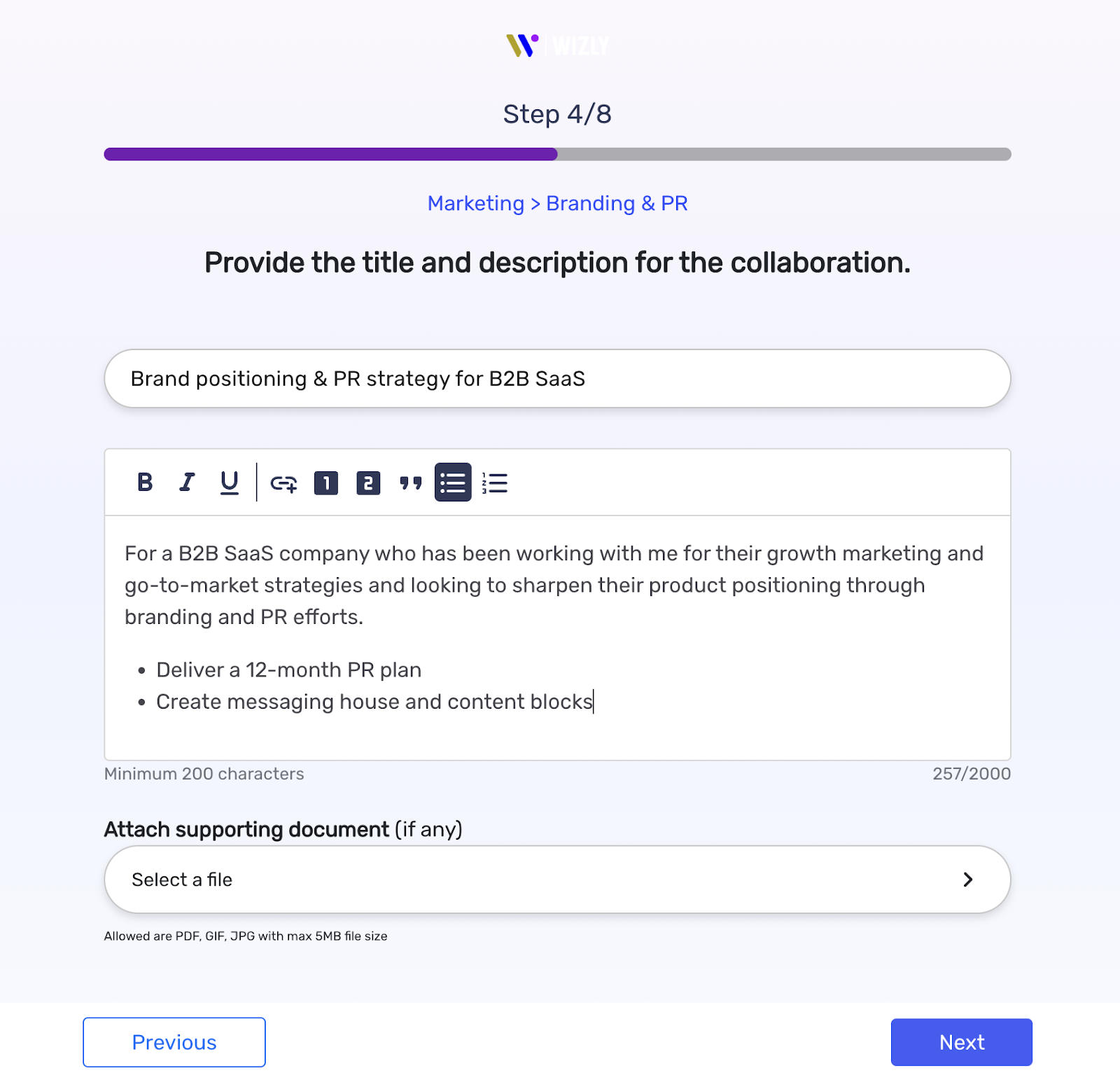Click the paragraph starting 'For a B2B SaaS'
This screenshot has width=1120, height=1082.
(553, 585)
